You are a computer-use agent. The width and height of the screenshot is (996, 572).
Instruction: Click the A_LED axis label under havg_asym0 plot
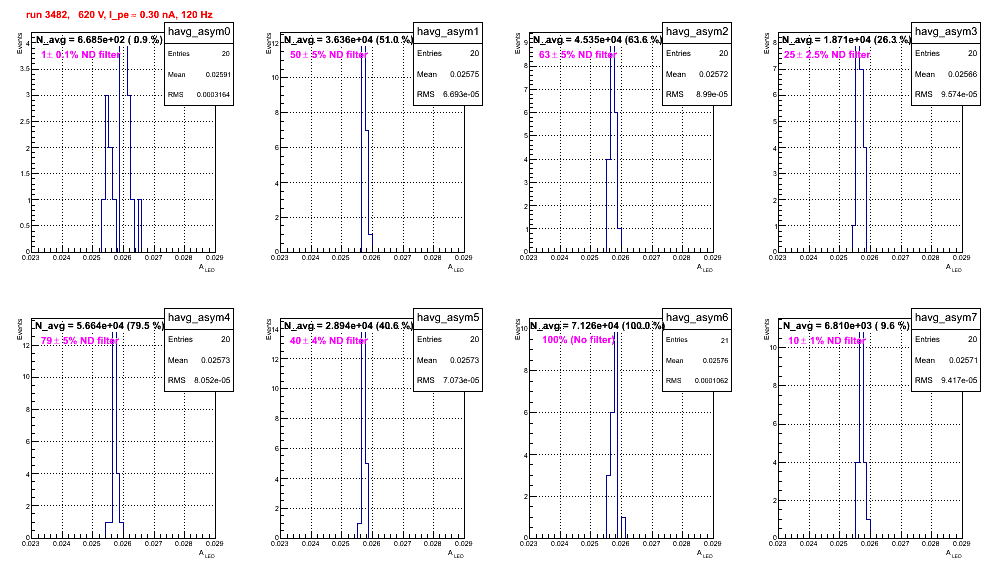click(x=207, y=268)
